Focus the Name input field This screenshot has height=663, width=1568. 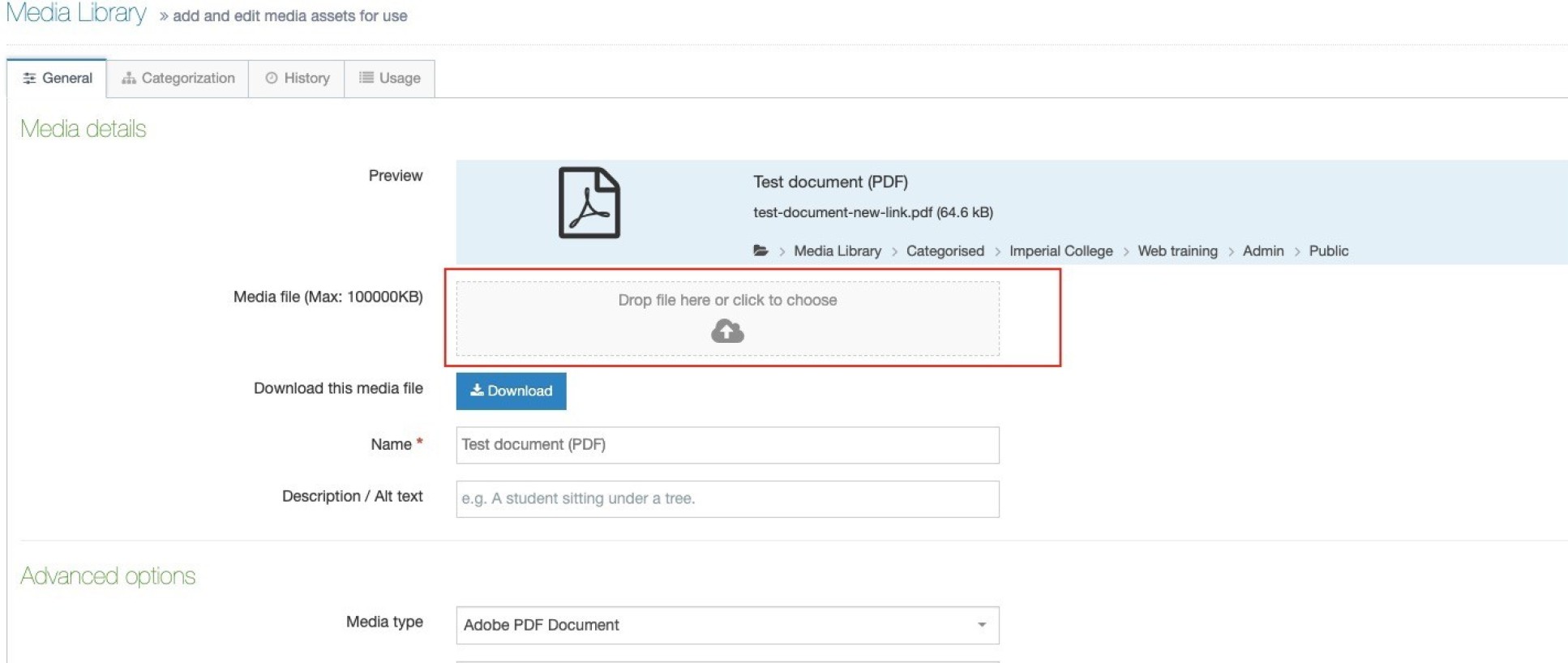tap(726, 445)
